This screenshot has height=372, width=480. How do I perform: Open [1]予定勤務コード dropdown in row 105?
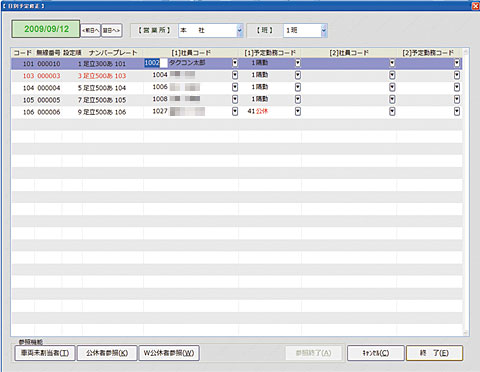298,99
